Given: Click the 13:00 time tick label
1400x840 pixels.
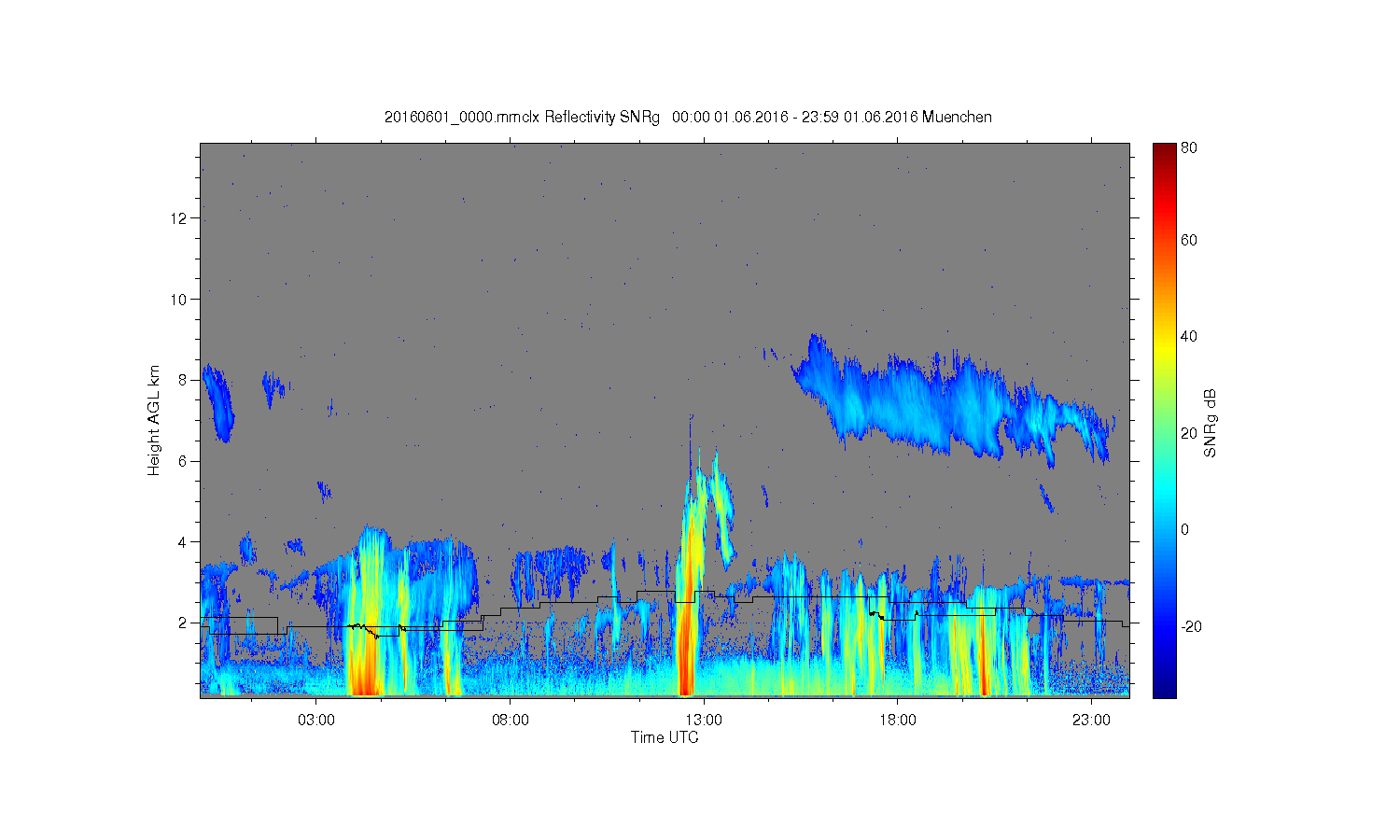Looking at the screenshot, I should [704, 721].
